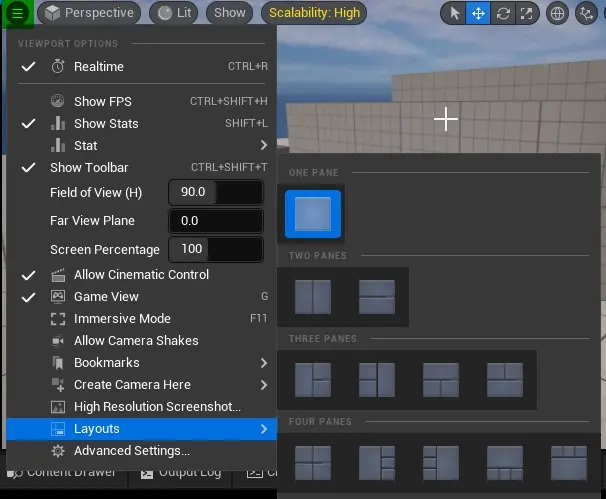Viewport: 606px width, 499px height.
Task: Activate the translate move tool
Action: coord(478,13)
